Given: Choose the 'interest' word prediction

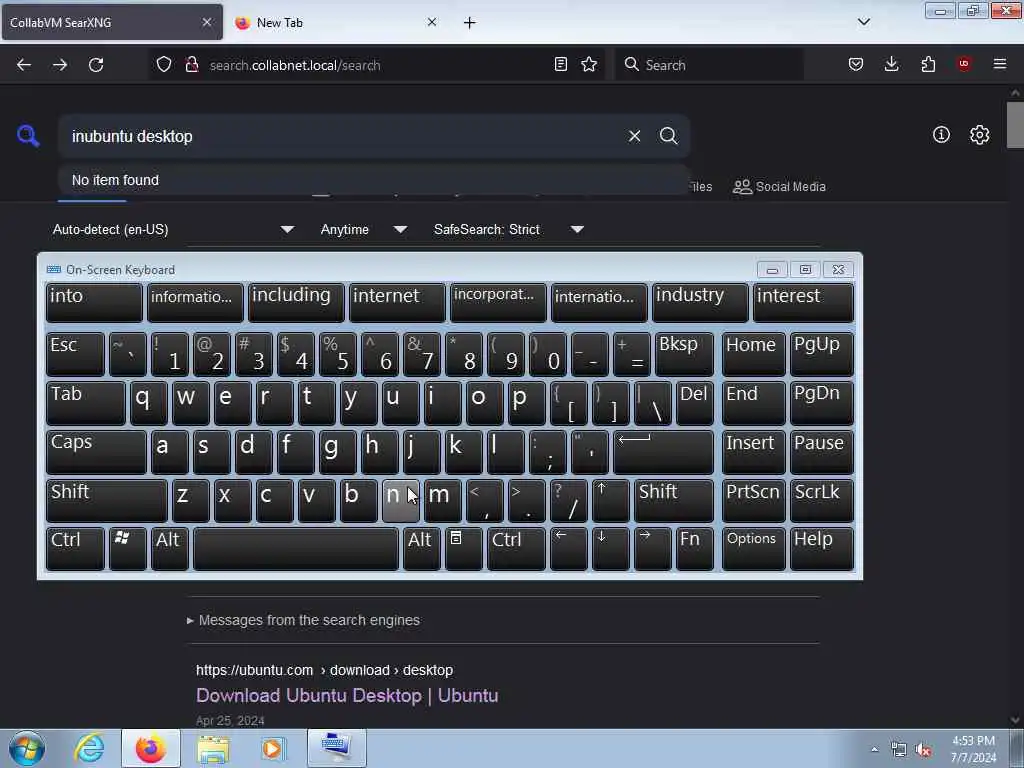Looking at the screenshot, I should [803, 302].
